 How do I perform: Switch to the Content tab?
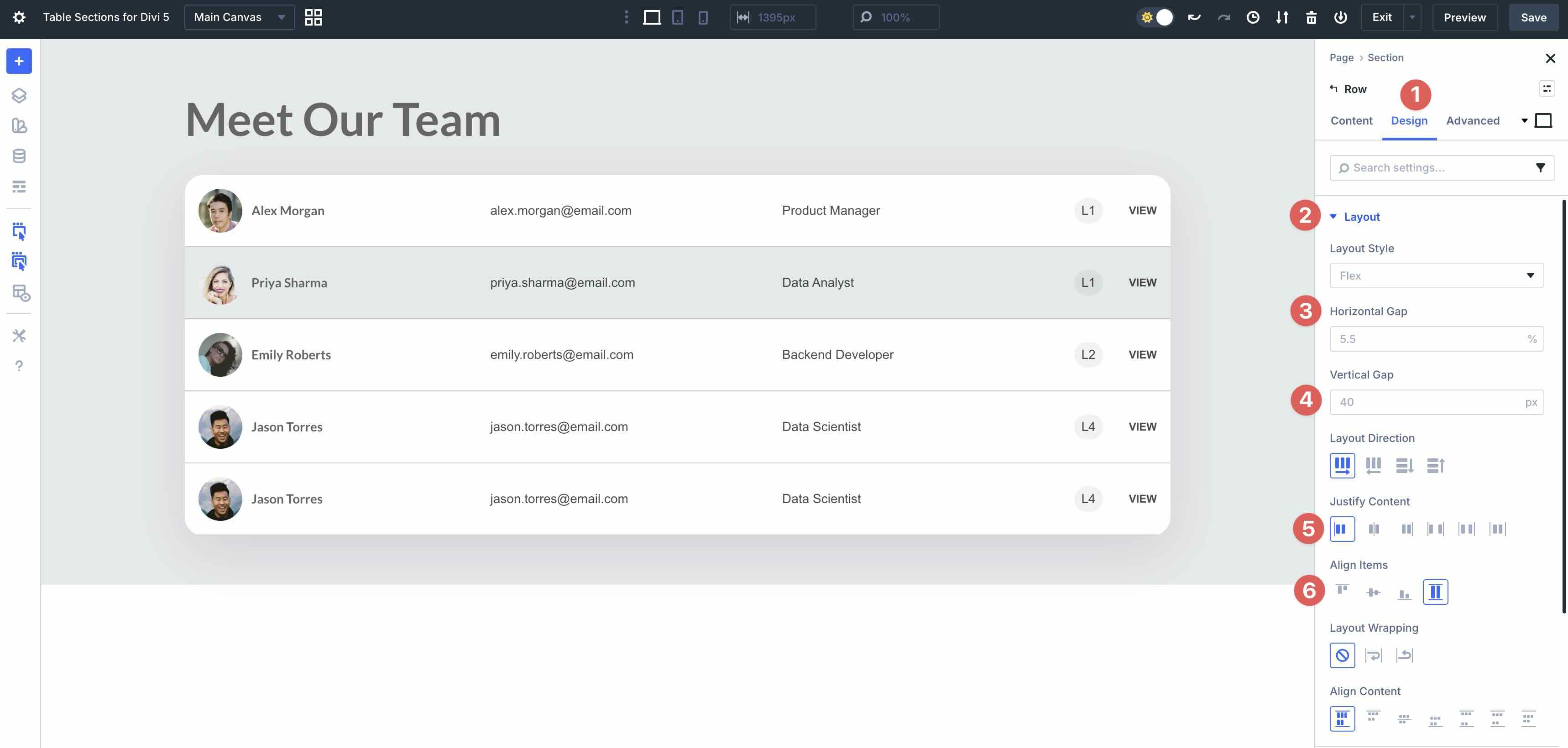click(x=1351, y=120)
